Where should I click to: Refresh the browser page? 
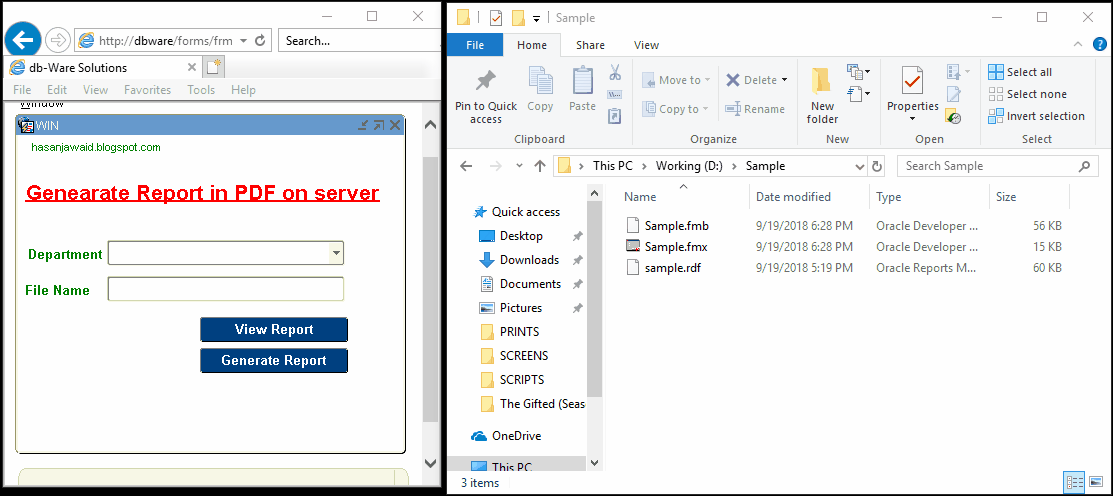click(x=260, y=40)
